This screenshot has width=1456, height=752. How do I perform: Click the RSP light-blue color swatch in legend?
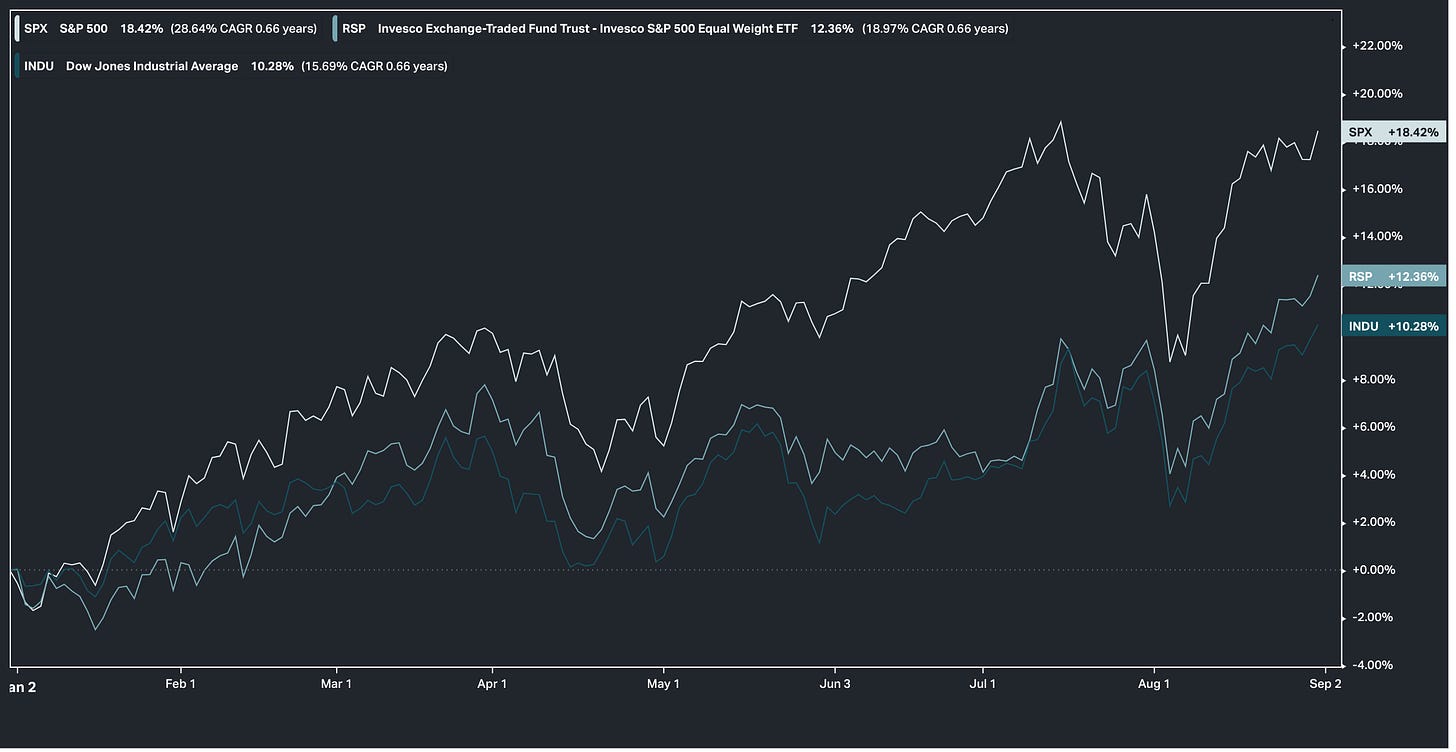tap(336, 29)
